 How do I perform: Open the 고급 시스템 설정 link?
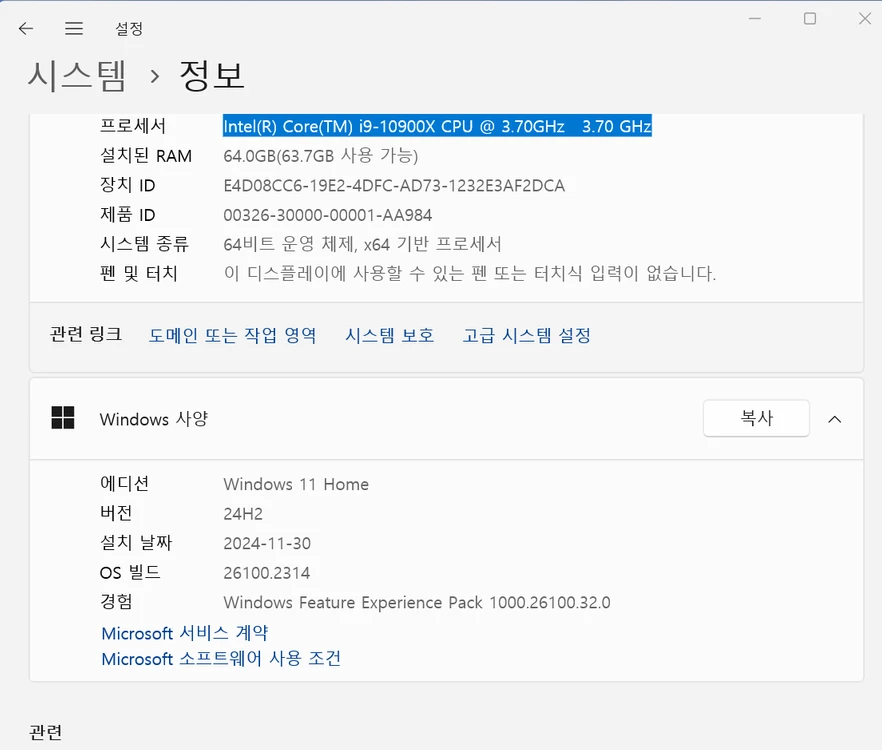526,336
